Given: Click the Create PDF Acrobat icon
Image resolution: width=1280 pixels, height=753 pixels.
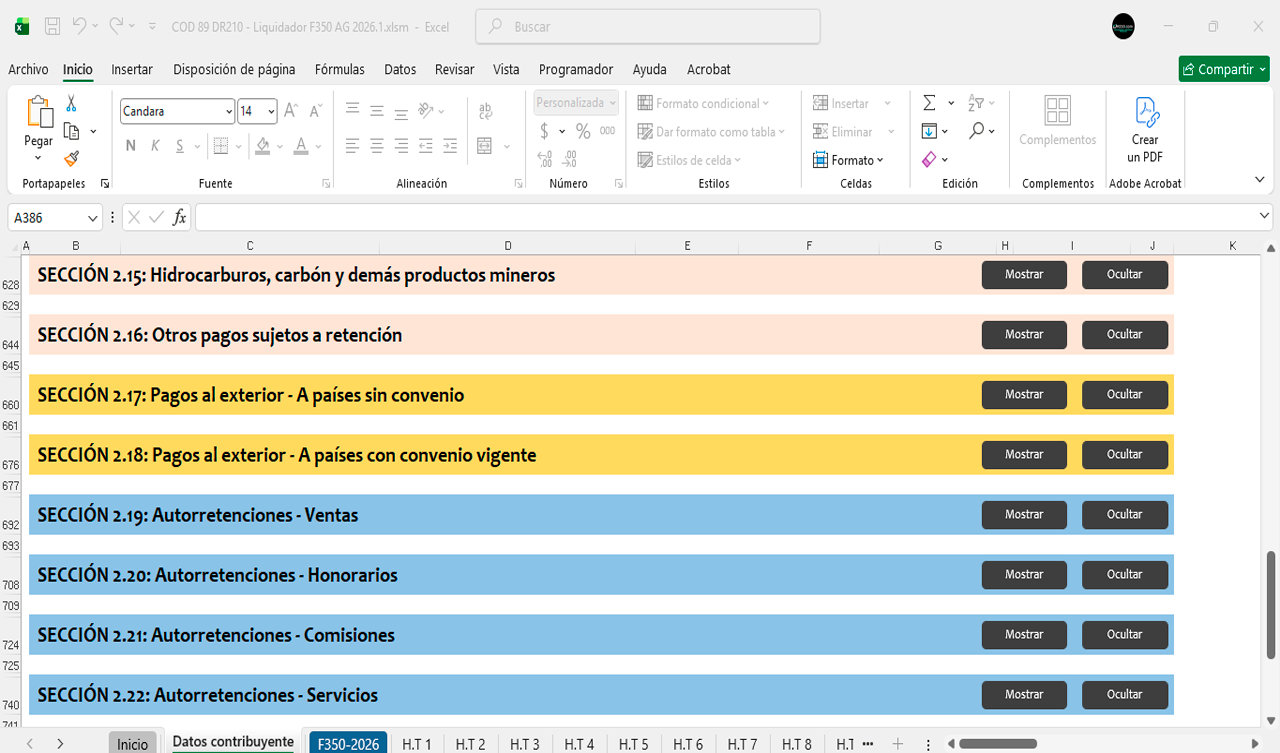Looking at the screenshot, I should [x=1145, y=130].
